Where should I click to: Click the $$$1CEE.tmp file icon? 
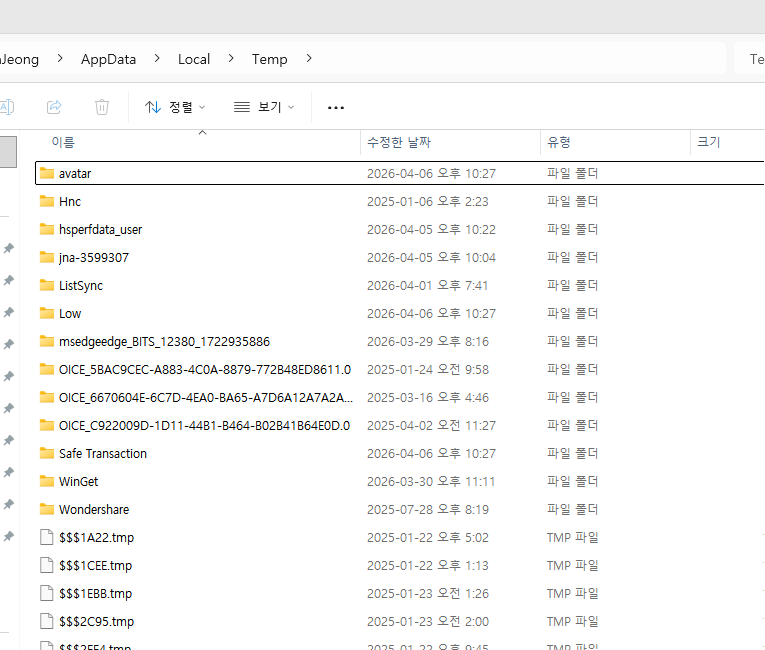pos(47,565)
